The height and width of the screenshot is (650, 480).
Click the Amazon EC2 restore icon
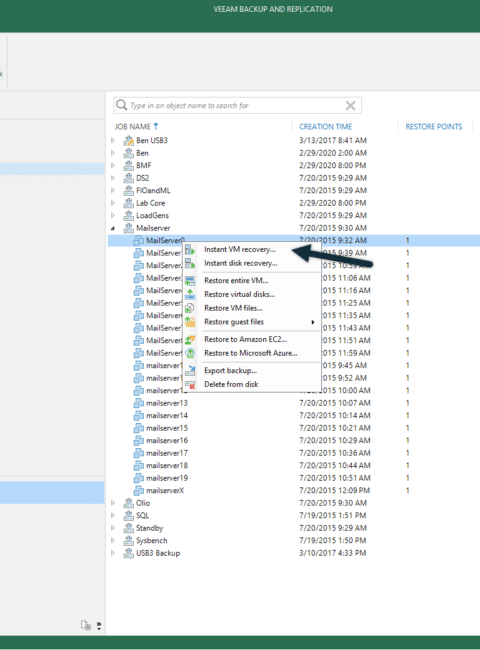coord(190,340)
